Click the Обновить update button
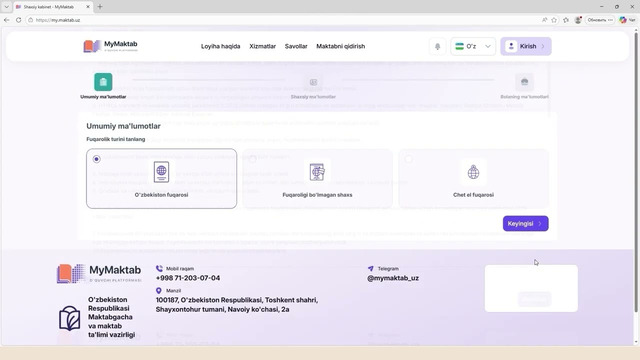640x360 pixels. click(x=600, y=20)
